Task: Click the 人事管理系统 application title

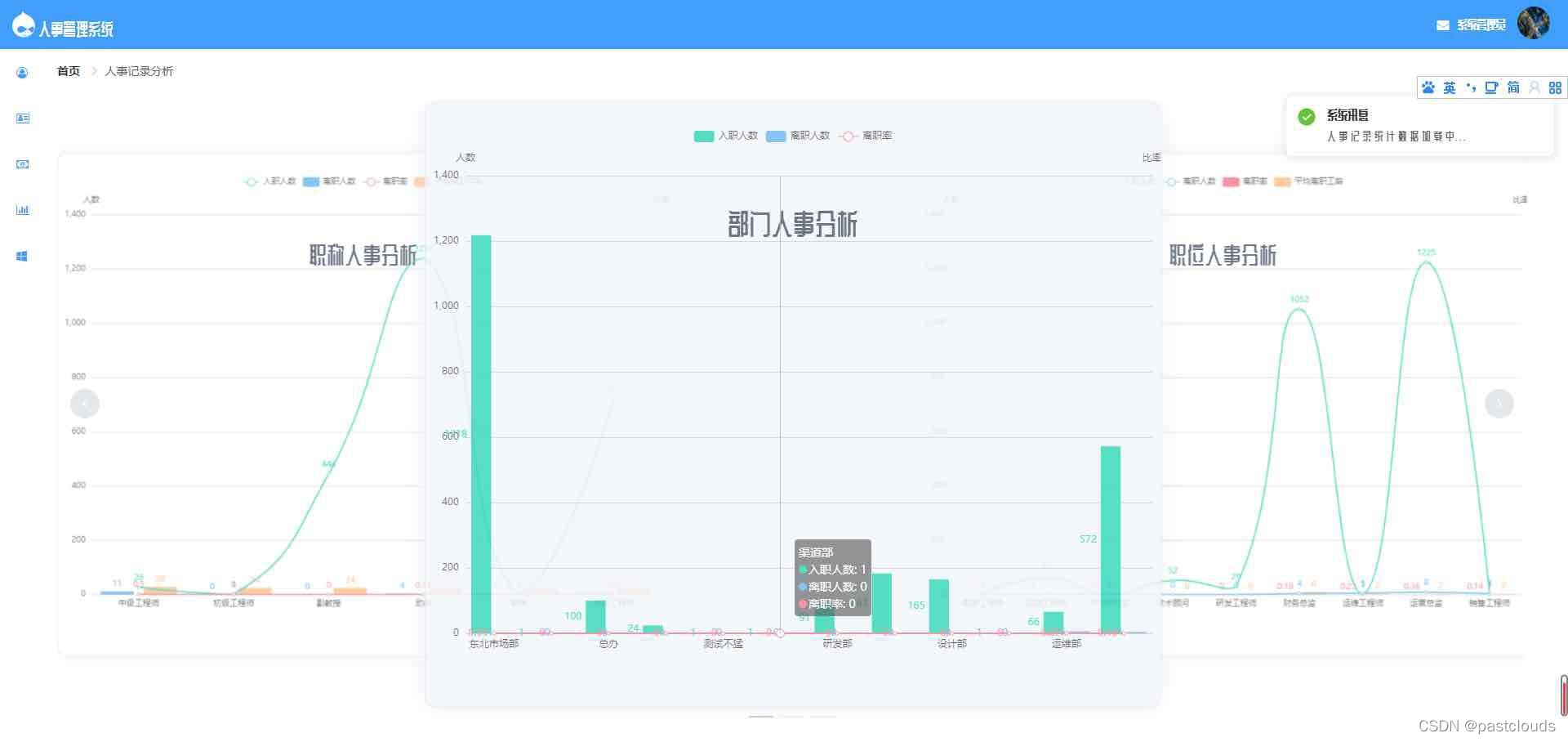Action: coord(76,29)
